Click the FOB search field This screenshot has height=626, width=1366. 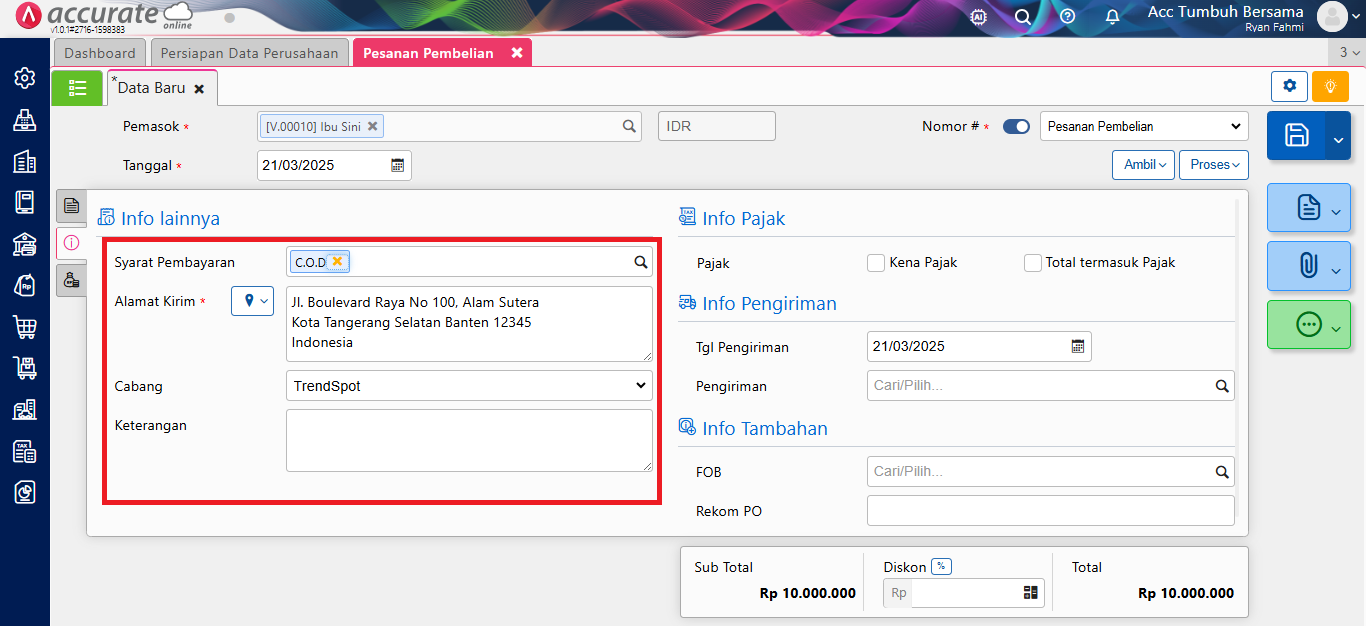[1050, 471]
